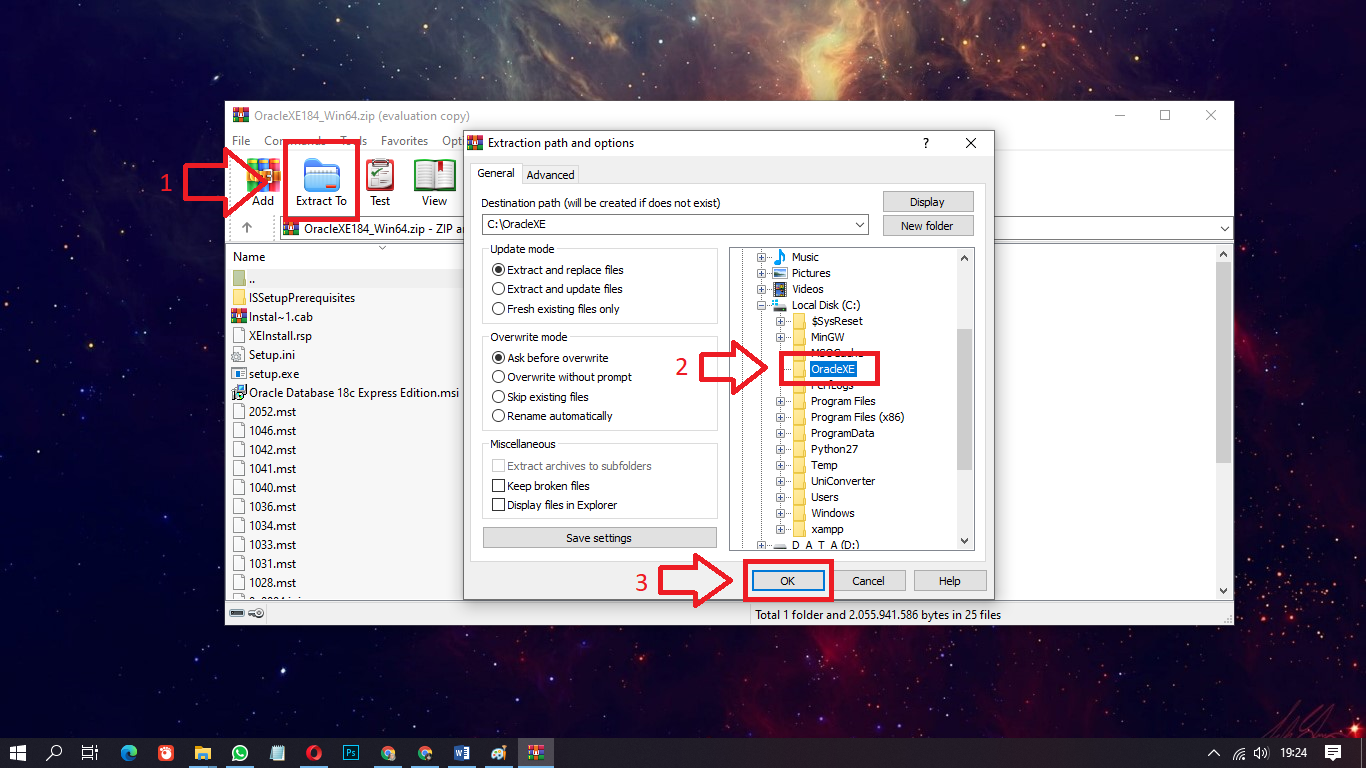
Task: Switch to the General tab
Action: tap(495, 173)
